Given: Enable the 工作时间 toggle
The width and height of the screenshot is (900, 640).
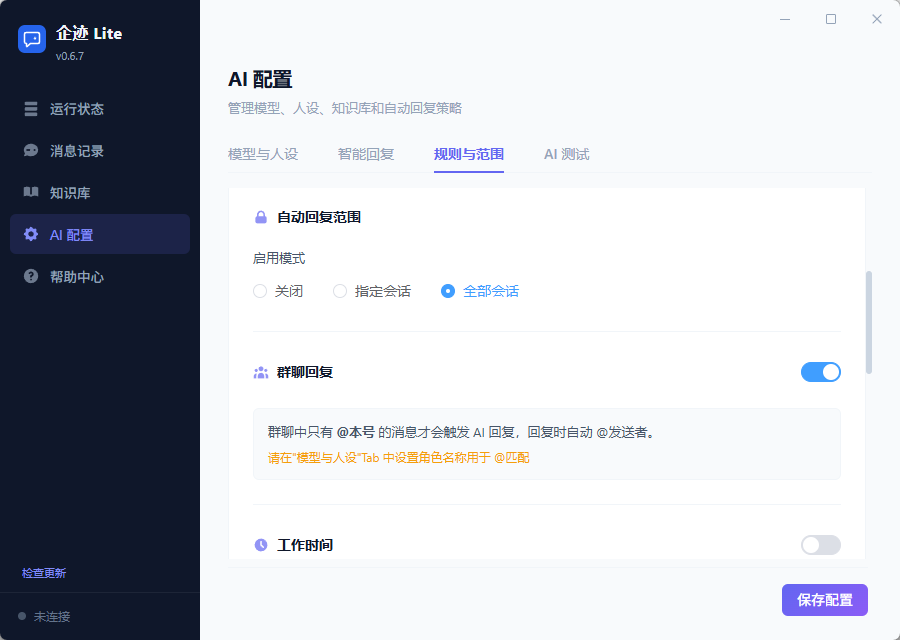Looking at the screenshot, I should click(821, 544).
